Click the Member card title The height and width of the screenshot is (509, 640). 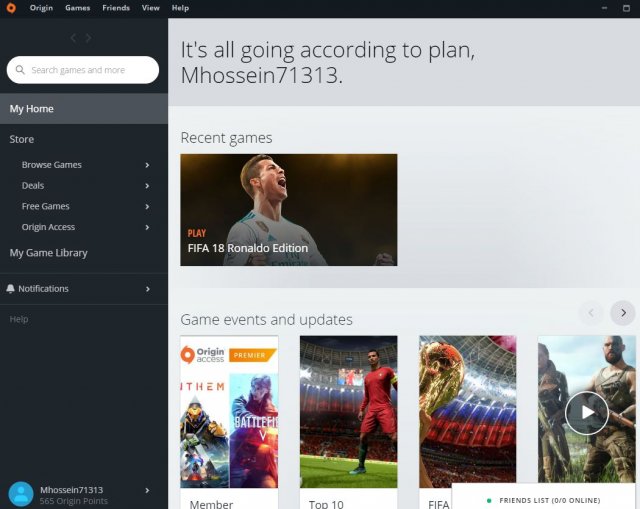click(x=211, y=504)
